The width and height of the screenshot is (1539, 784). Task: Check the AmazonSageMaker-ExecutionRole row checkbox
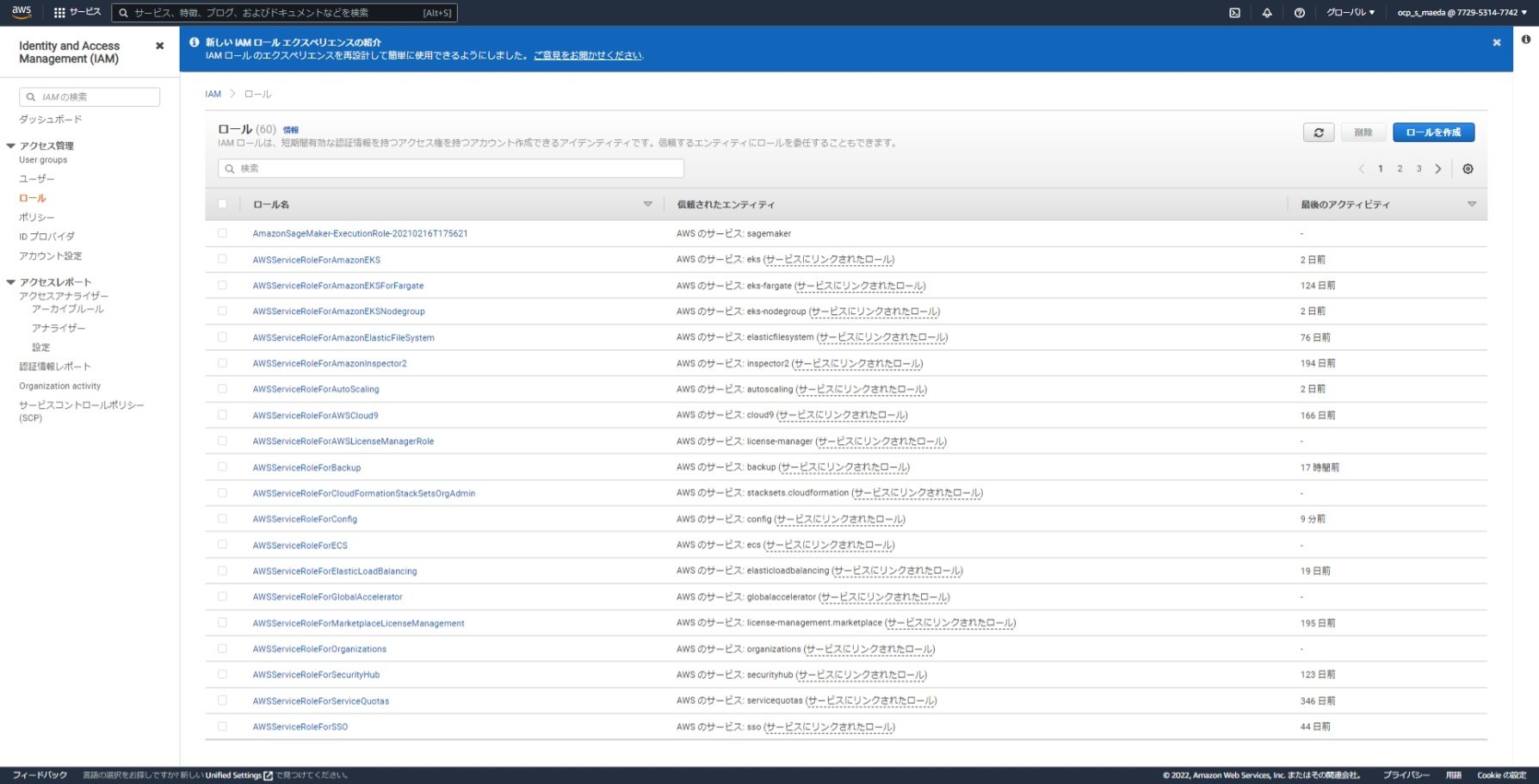pyautogui.click(x=222, y=233)
